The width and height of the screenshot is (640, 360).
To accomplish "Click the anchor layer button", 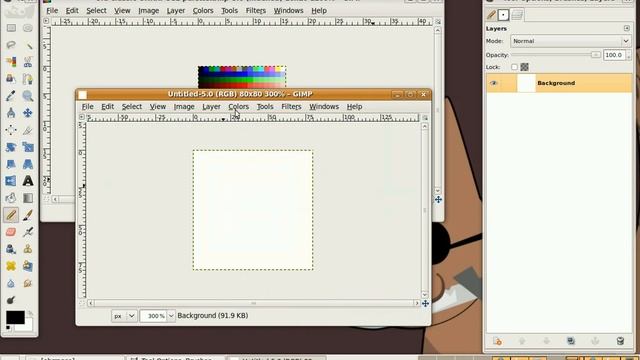I will 595,341.
